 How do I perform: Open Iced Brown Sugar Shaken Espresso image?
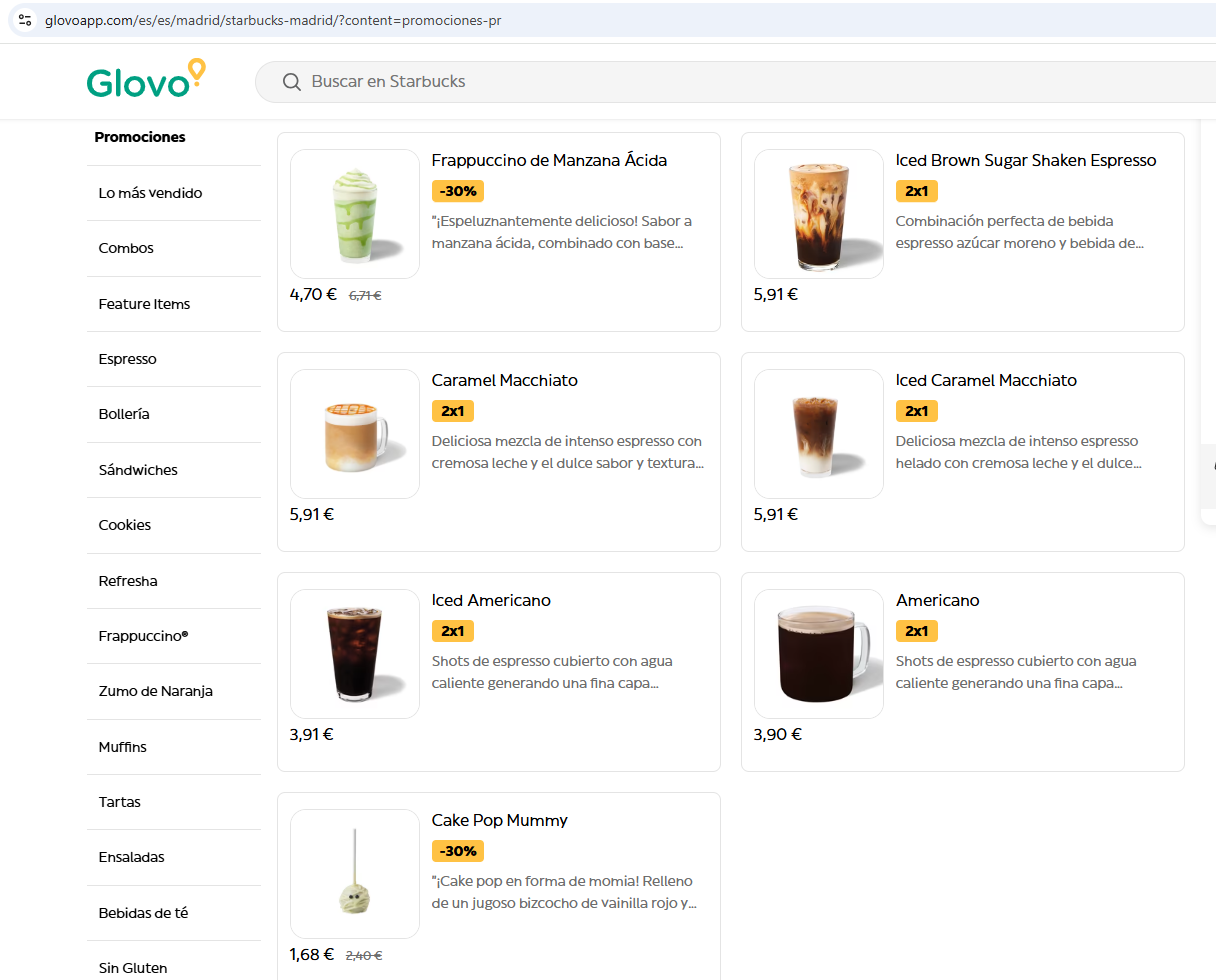(819, 214)
